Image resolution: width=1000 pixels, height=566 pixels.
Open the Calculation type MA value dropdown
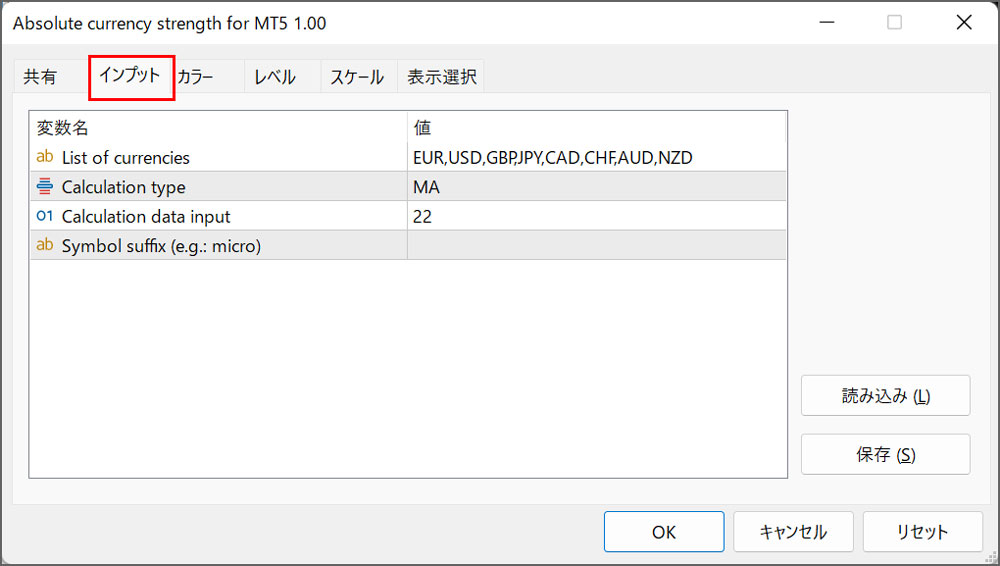tap(596, 186)
